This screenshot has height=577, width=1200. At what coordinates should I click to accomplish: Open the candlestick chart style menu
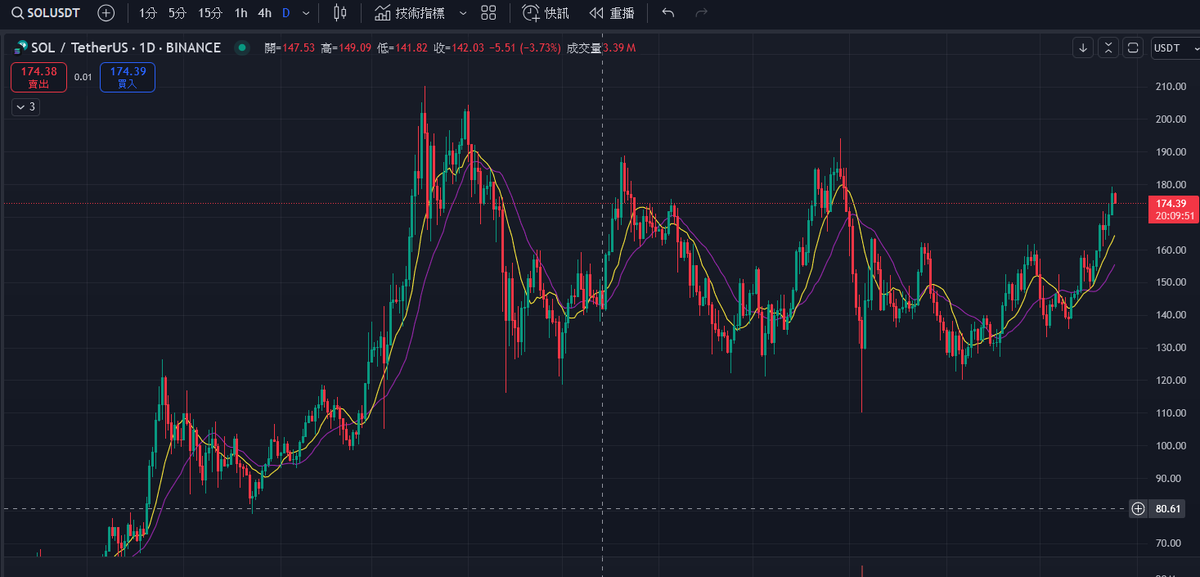pyautogui.click(x=340, y=13)
